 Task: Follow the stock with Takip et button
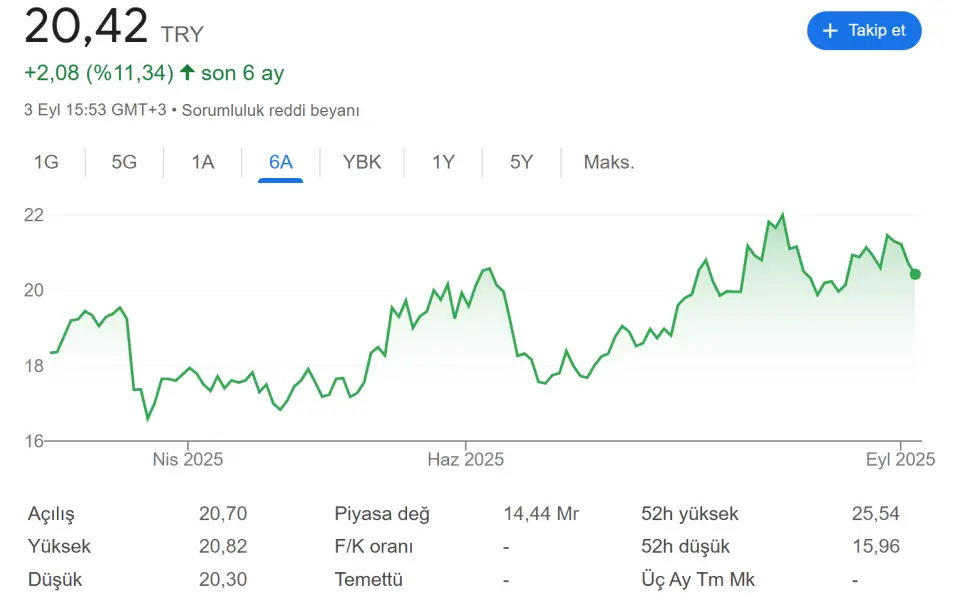point(864,31)
